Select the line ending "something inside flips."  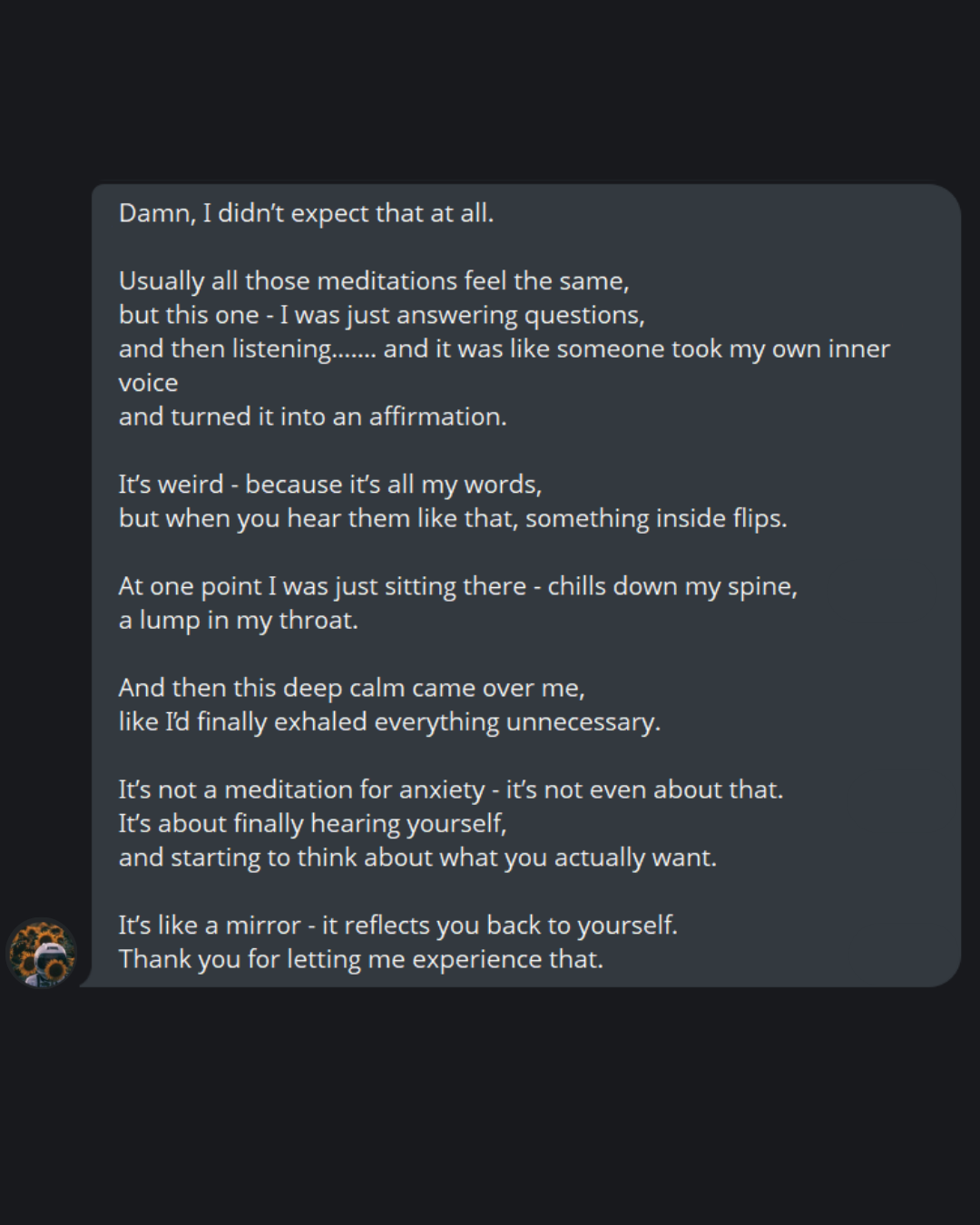point(452,519)
